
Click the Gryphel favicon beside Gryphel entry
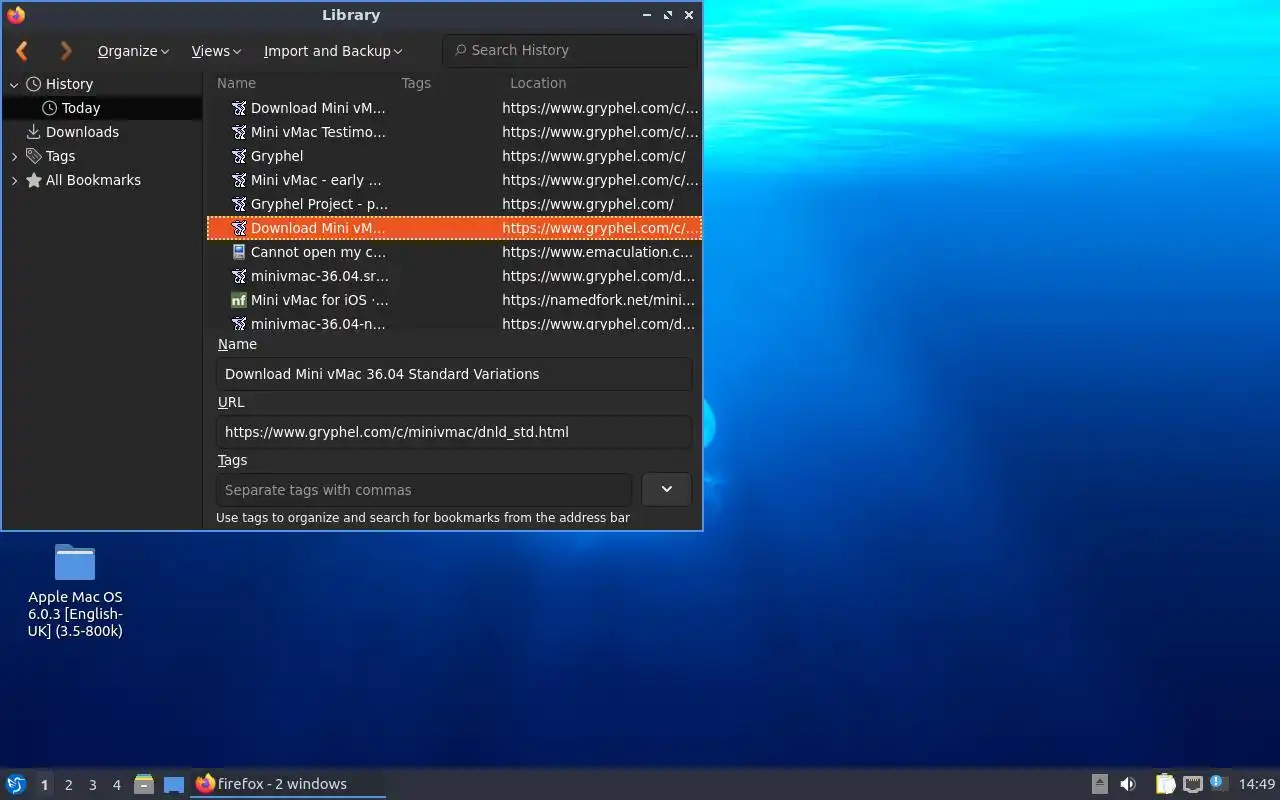(x=239, y=156)
